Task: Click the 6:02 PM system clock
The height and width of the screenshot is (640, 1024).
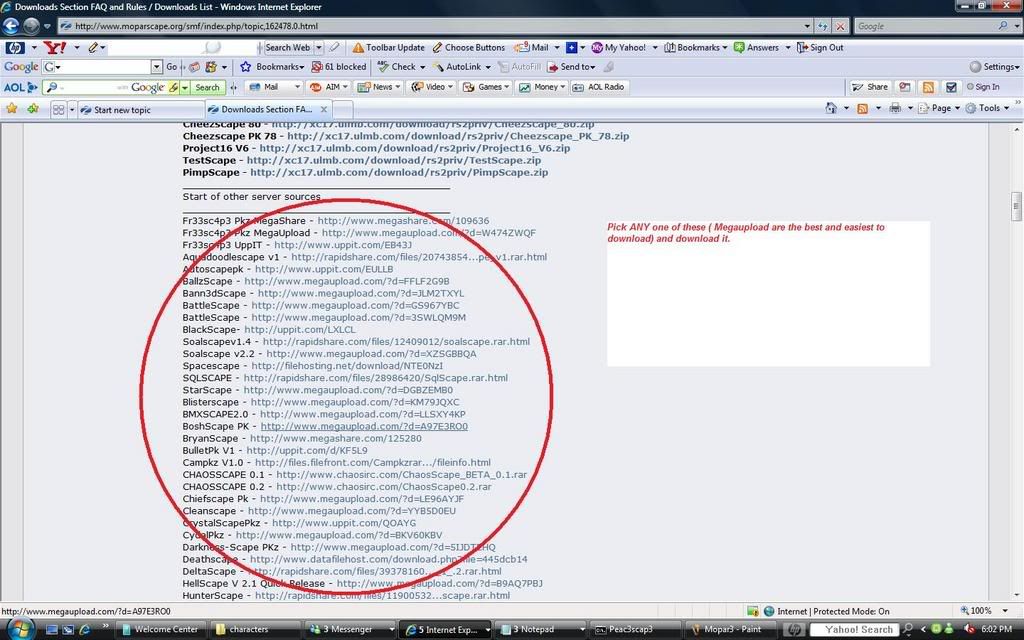Action: tap(997, 629)
